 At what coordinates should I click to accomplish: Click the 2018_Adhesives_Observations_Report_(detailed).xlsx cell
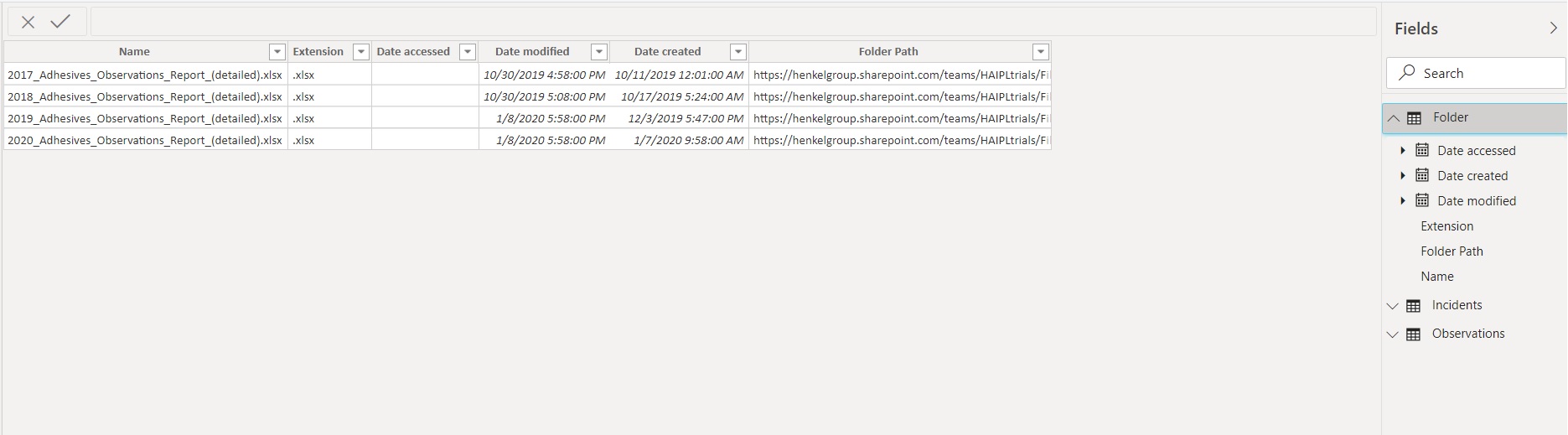(x=145, y=96)
